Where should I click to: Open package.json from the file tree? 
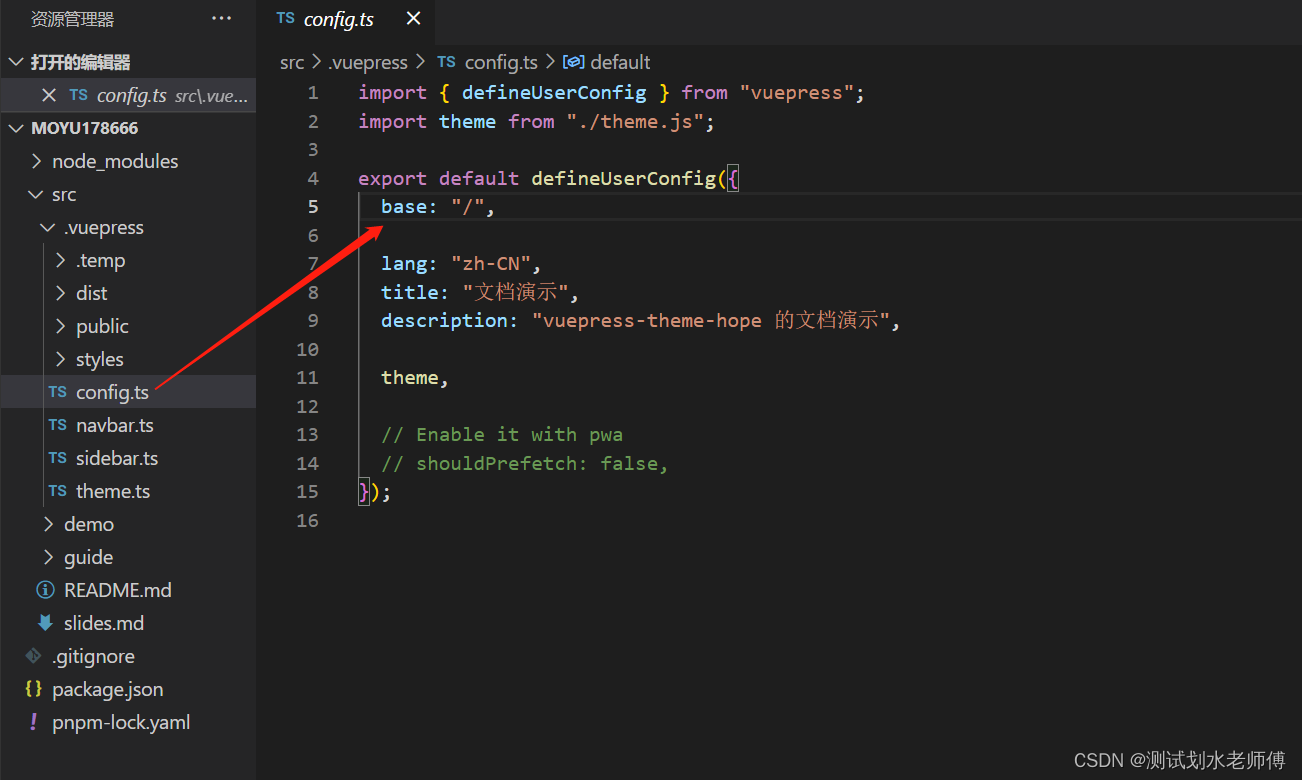point(128,689)
